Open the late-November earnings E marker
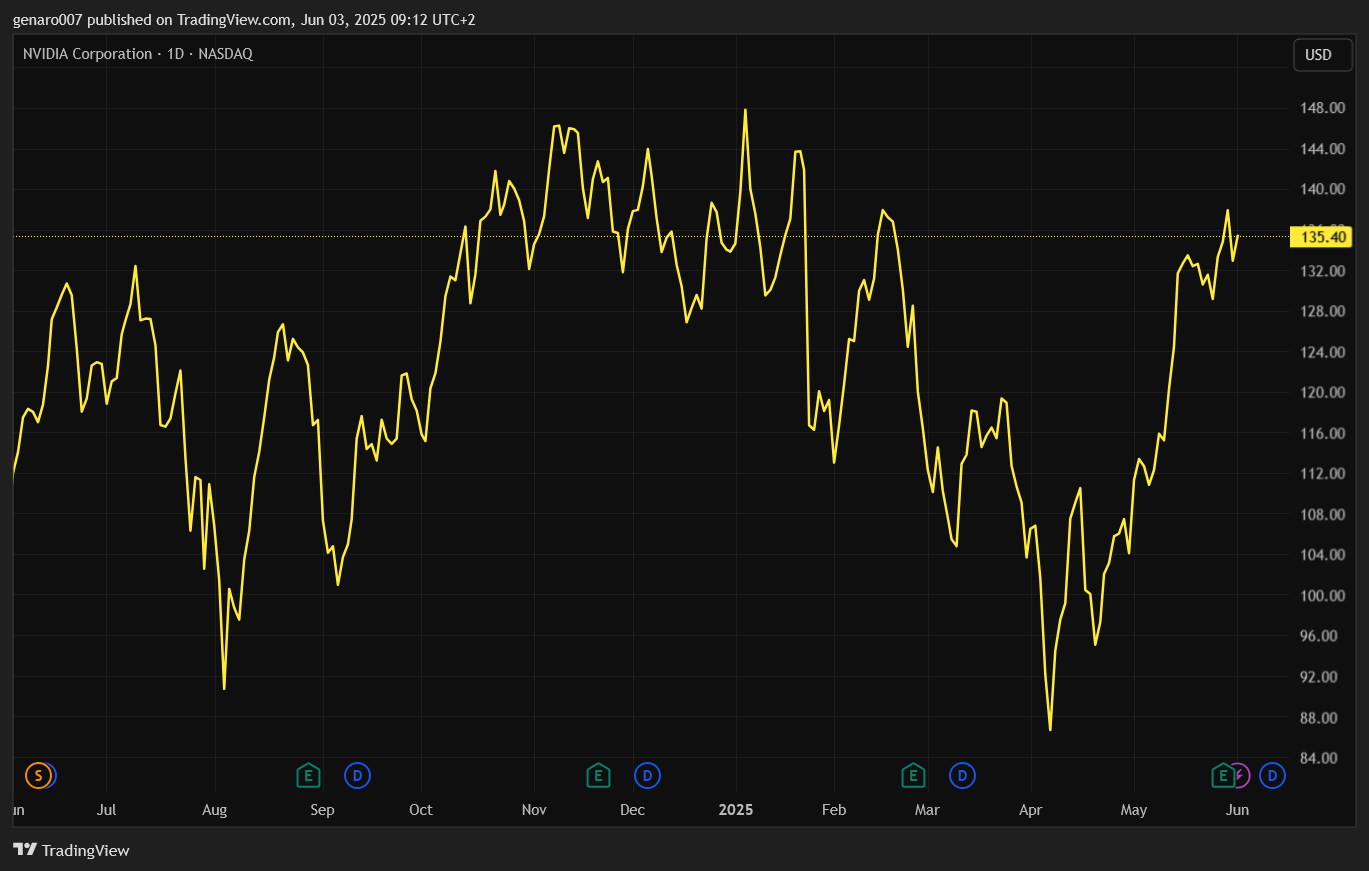This screenshot has height=871, width=1369. tap(598, 775)
